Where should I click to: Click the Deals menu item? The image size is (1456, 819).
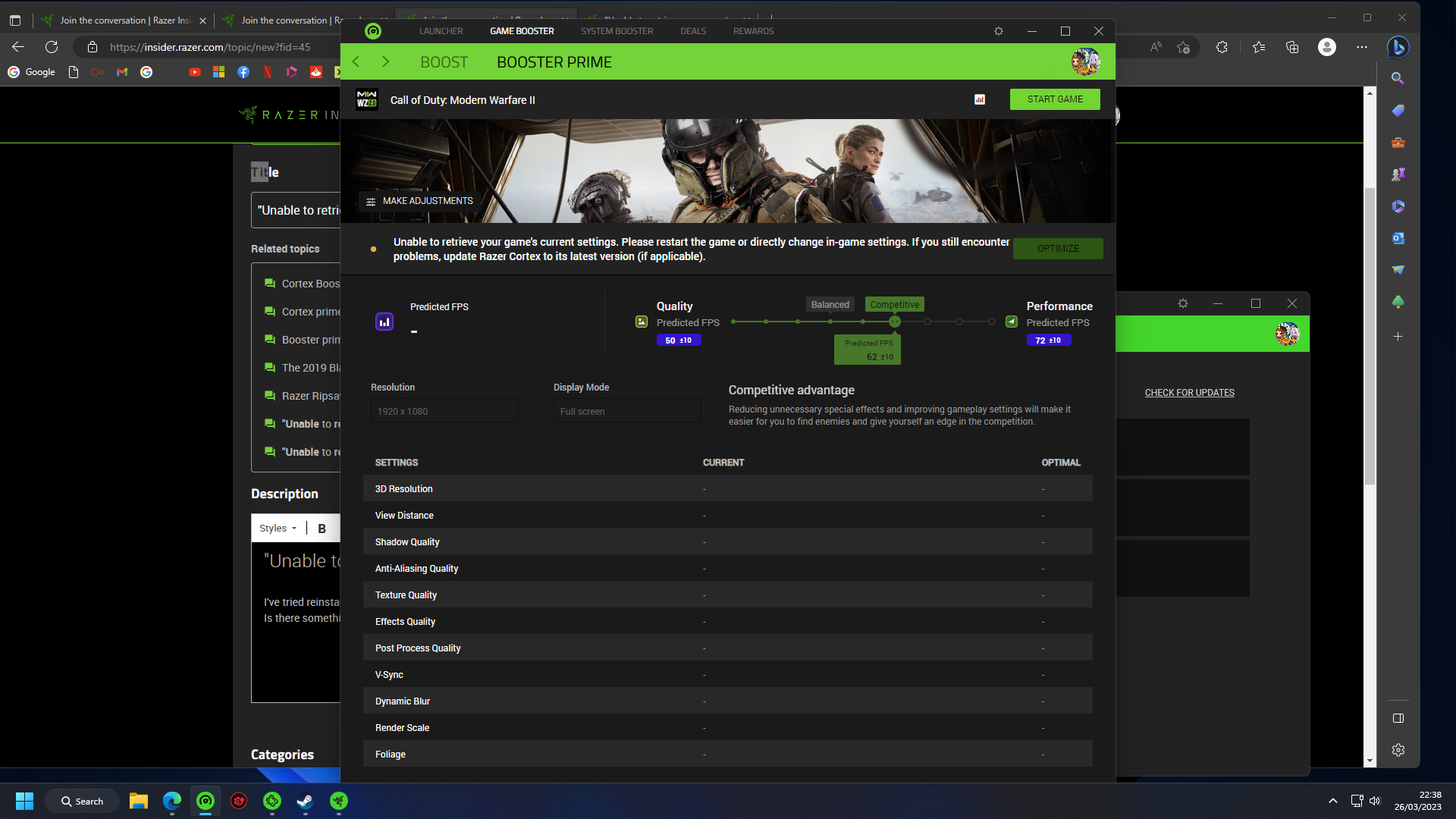click(694, 30)
